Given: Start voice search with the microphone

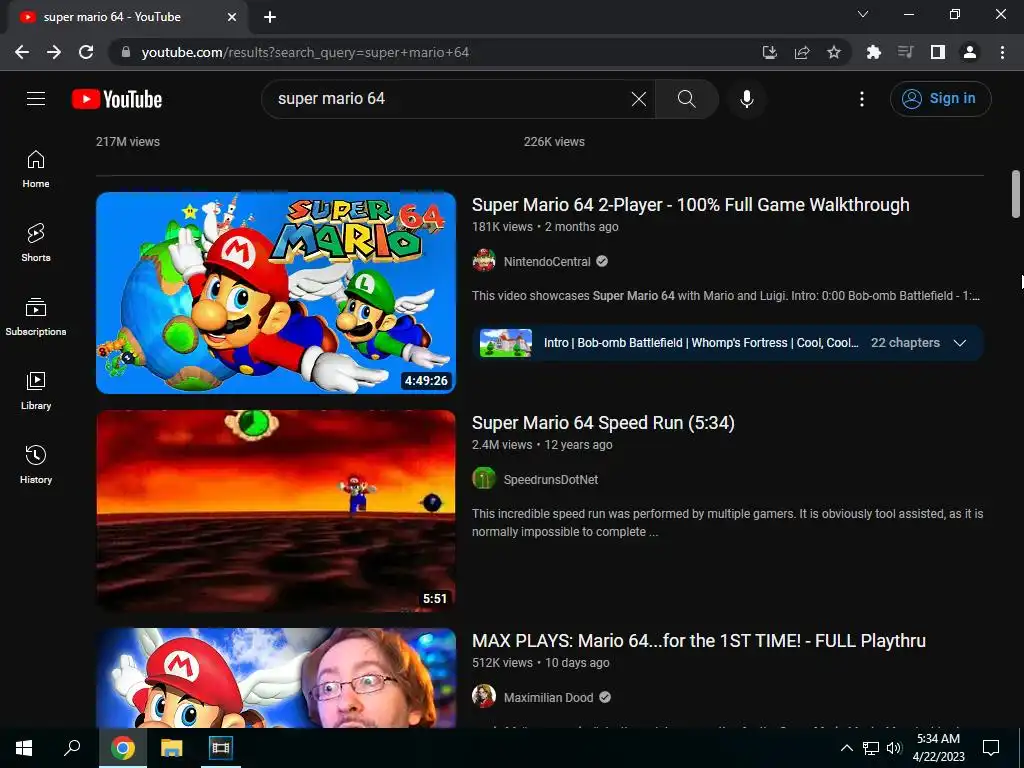Looking at the screenshot, I should point(746,99).
